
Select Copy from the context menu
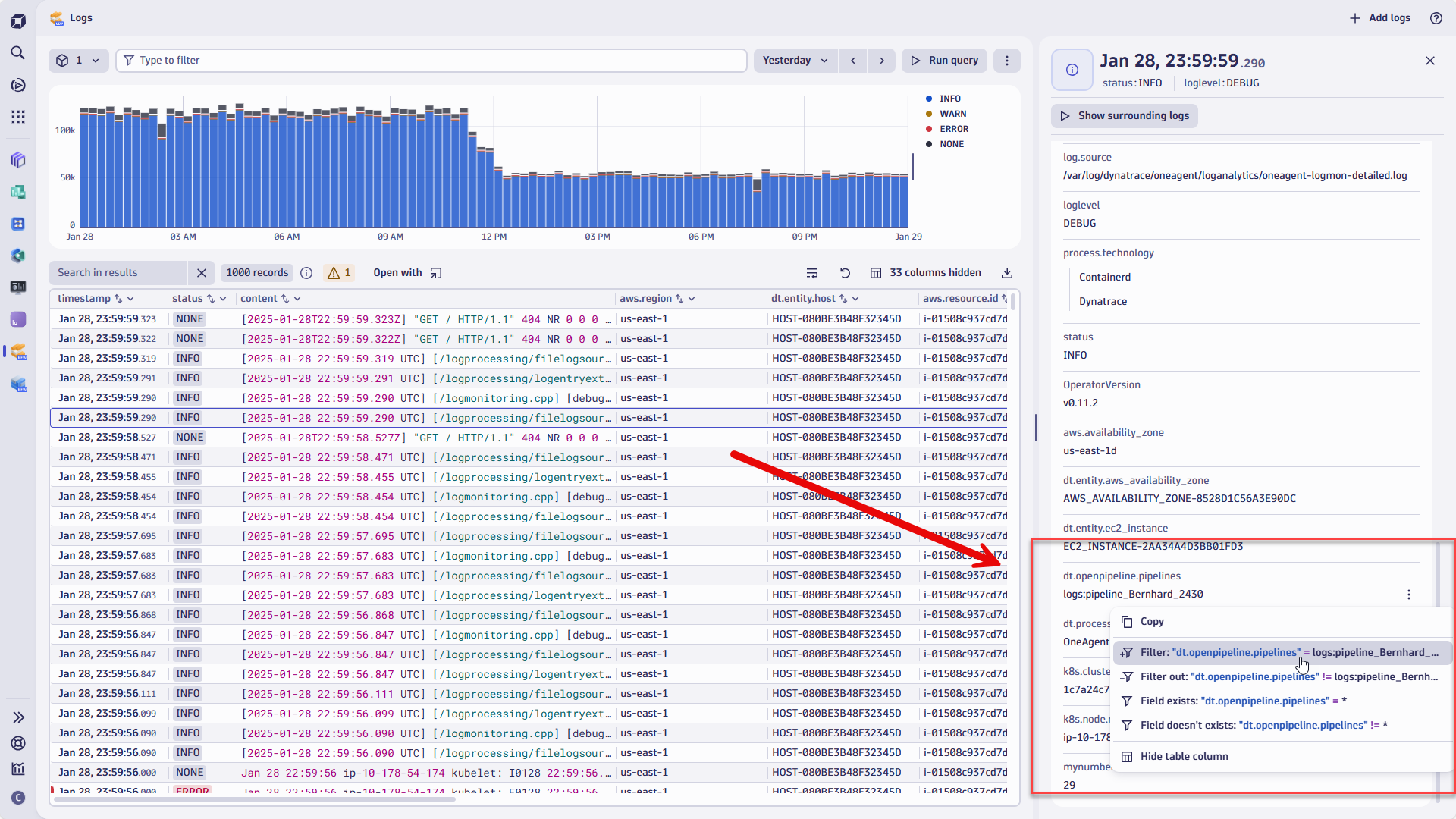tap(1151, 621)
